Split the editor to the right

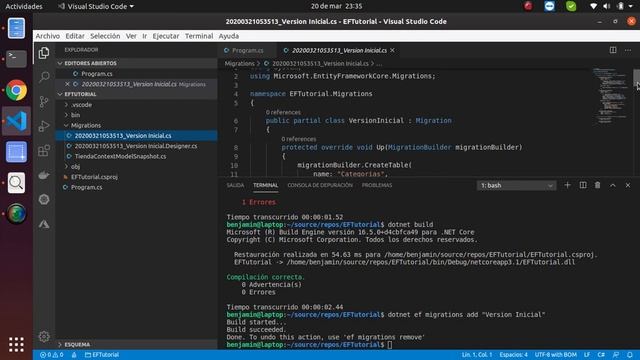[613, 50]
